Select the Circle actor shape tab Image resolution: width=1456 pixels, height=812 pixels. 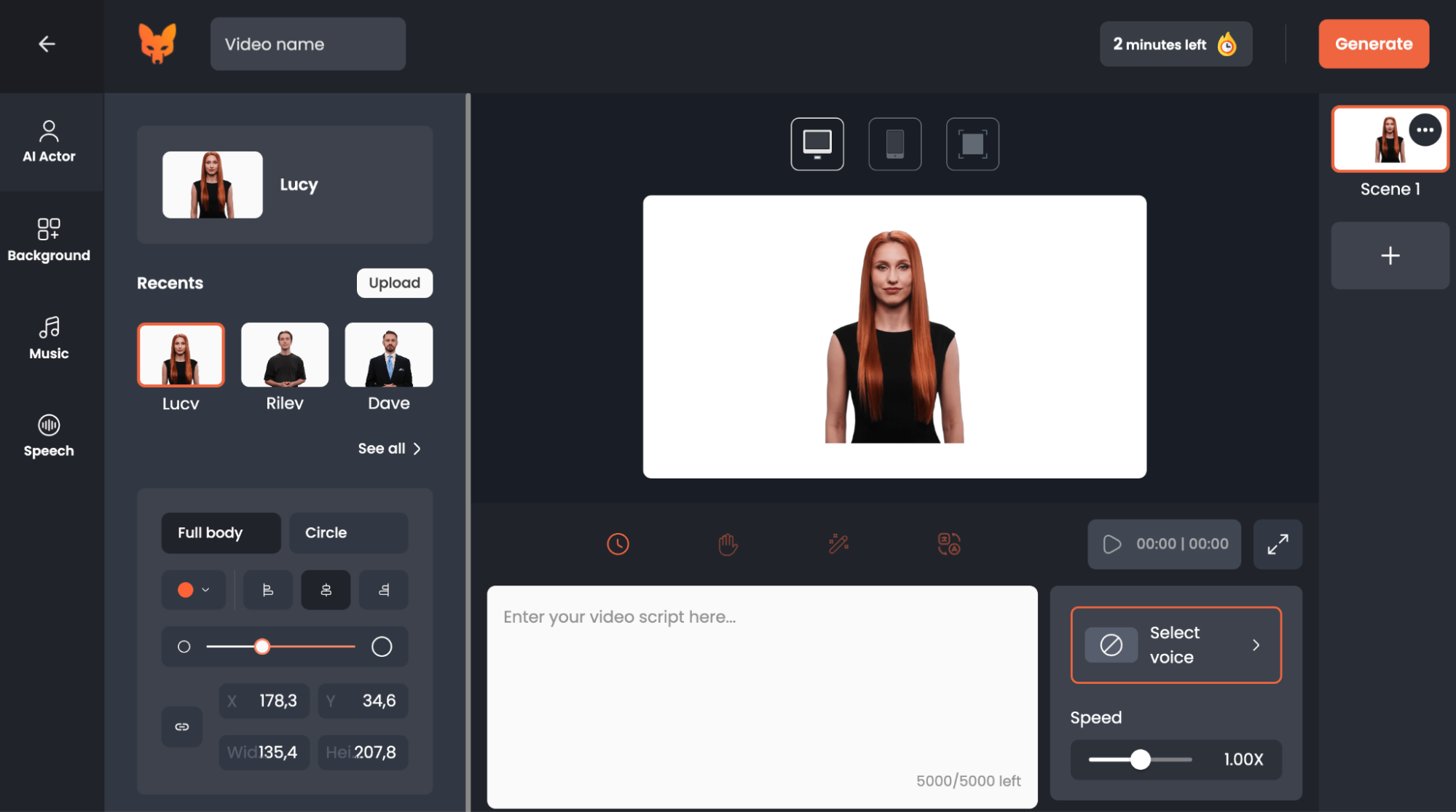click(x=349, y=533)
